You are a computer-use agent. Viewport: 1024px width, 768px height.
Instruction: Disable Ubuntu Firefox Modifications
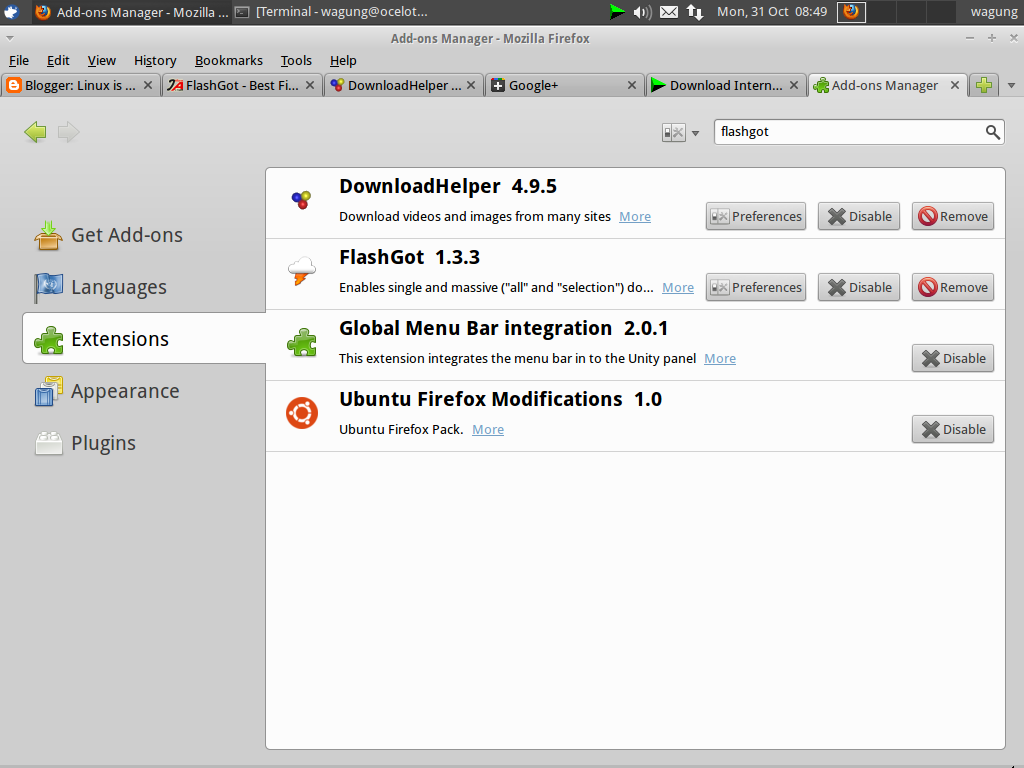coord(953,429)
